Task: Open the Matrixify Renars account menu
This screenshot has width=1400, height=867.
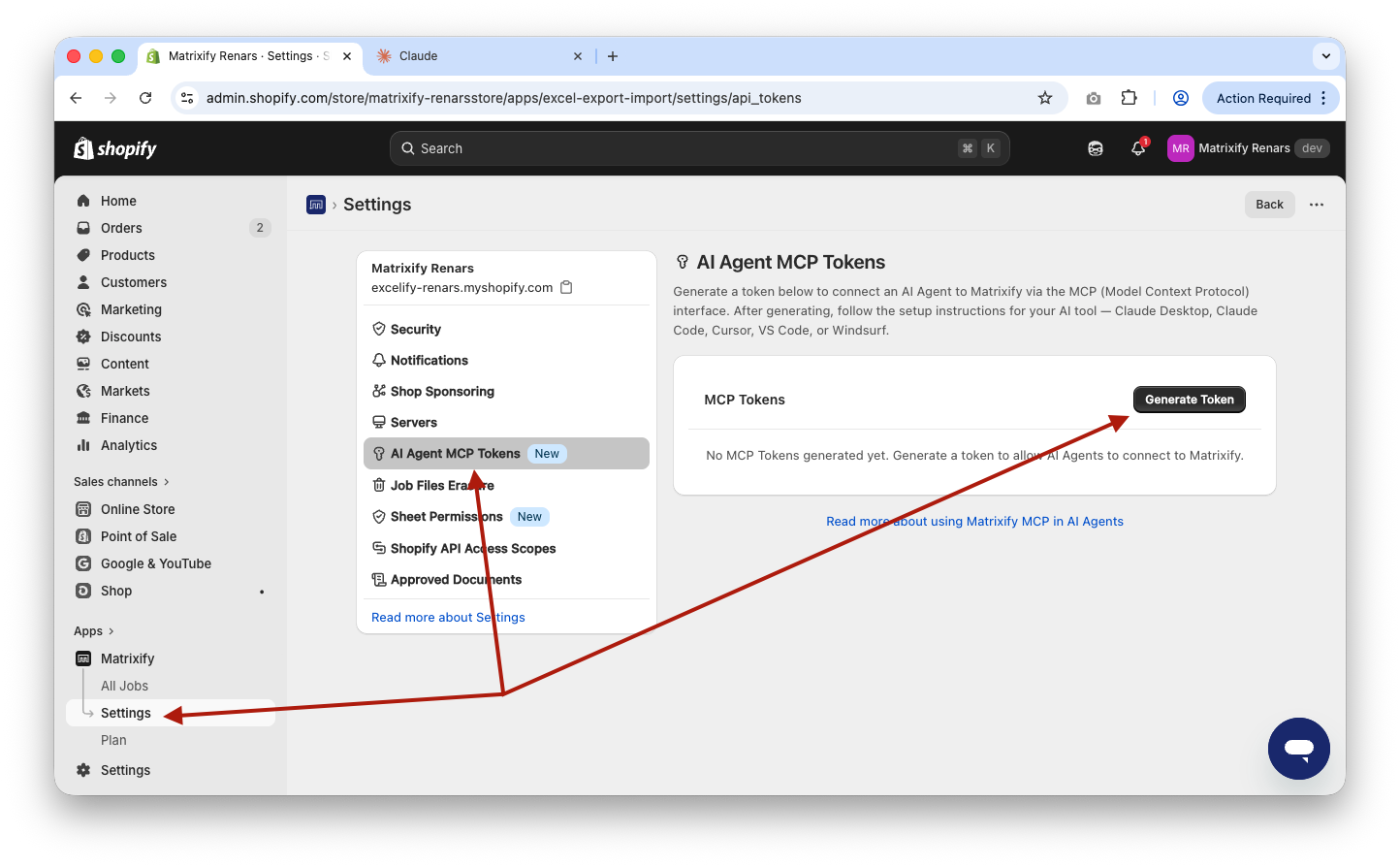Action: pos(1248,148)
